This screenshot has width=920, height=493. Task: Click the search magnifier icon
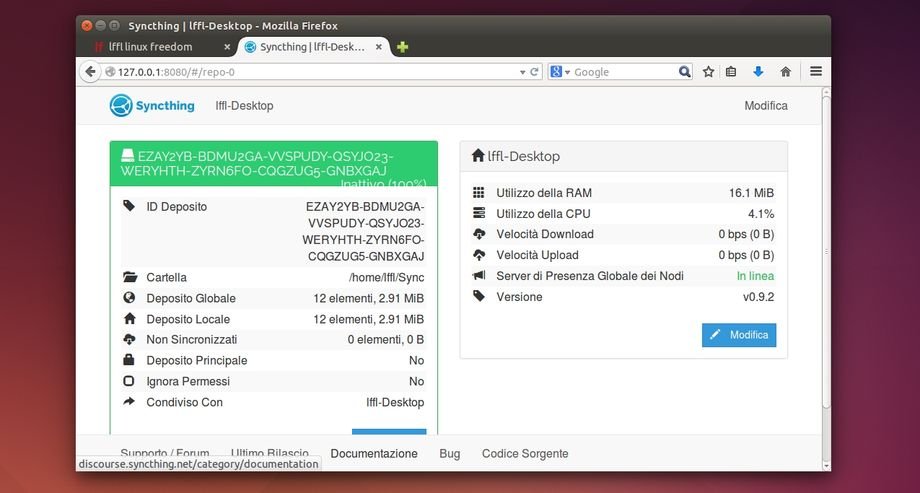click(685, 72)
